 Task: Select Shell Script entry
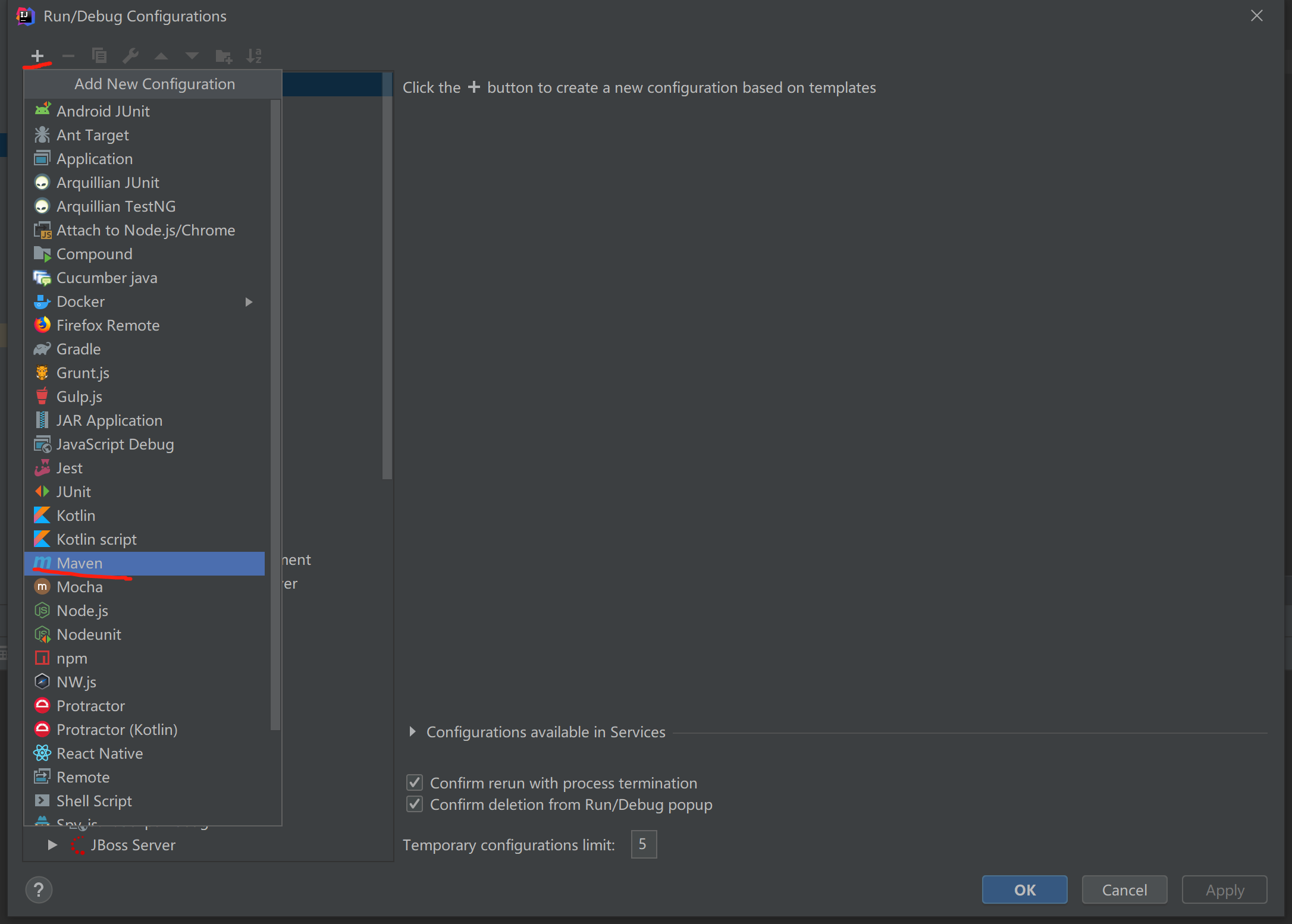click(x=145, y=801)
